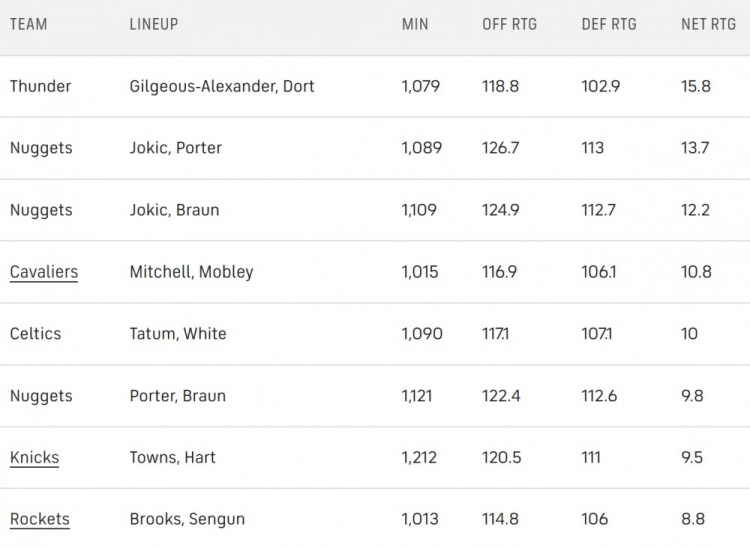Sort by OFF RTG column header

[509, 24]
